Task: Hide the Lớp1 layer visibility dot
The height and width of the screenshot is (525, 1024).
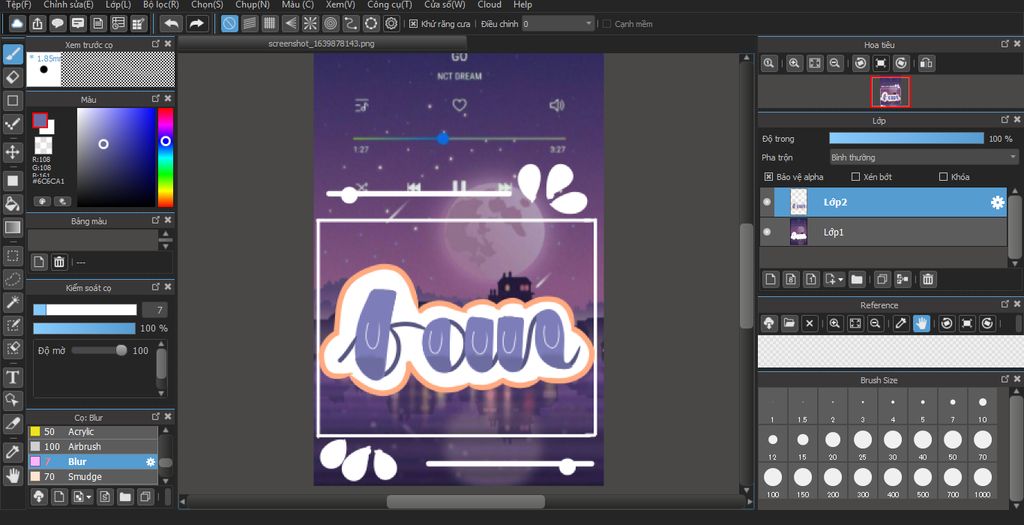Action: 767,232
